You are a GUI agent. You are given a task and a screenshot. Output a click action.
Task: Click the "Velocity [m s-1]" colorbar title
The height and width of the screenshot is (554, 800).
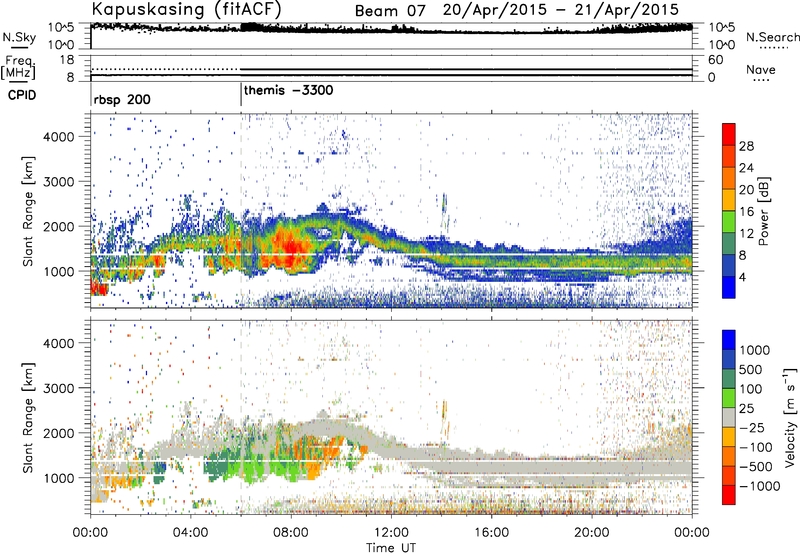[790, 418]
